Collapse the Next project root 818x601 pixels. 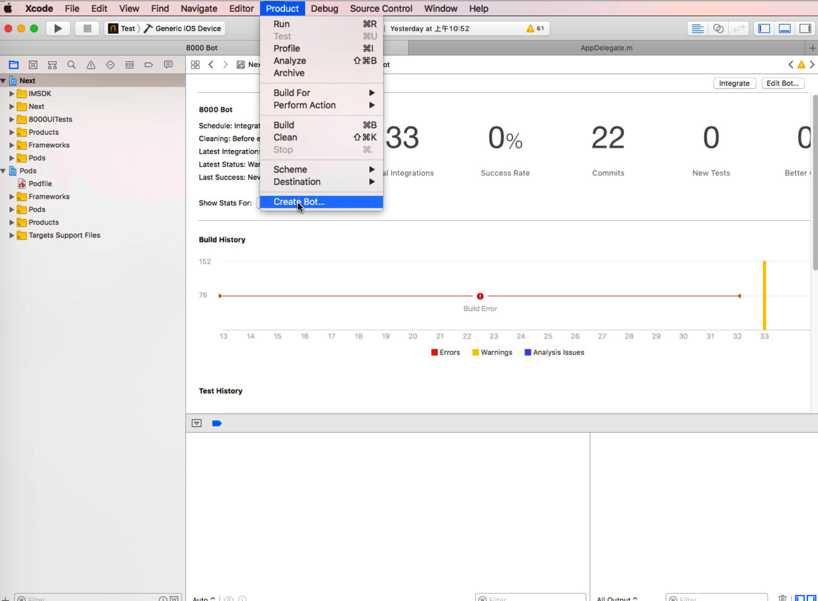click(3, 80)
